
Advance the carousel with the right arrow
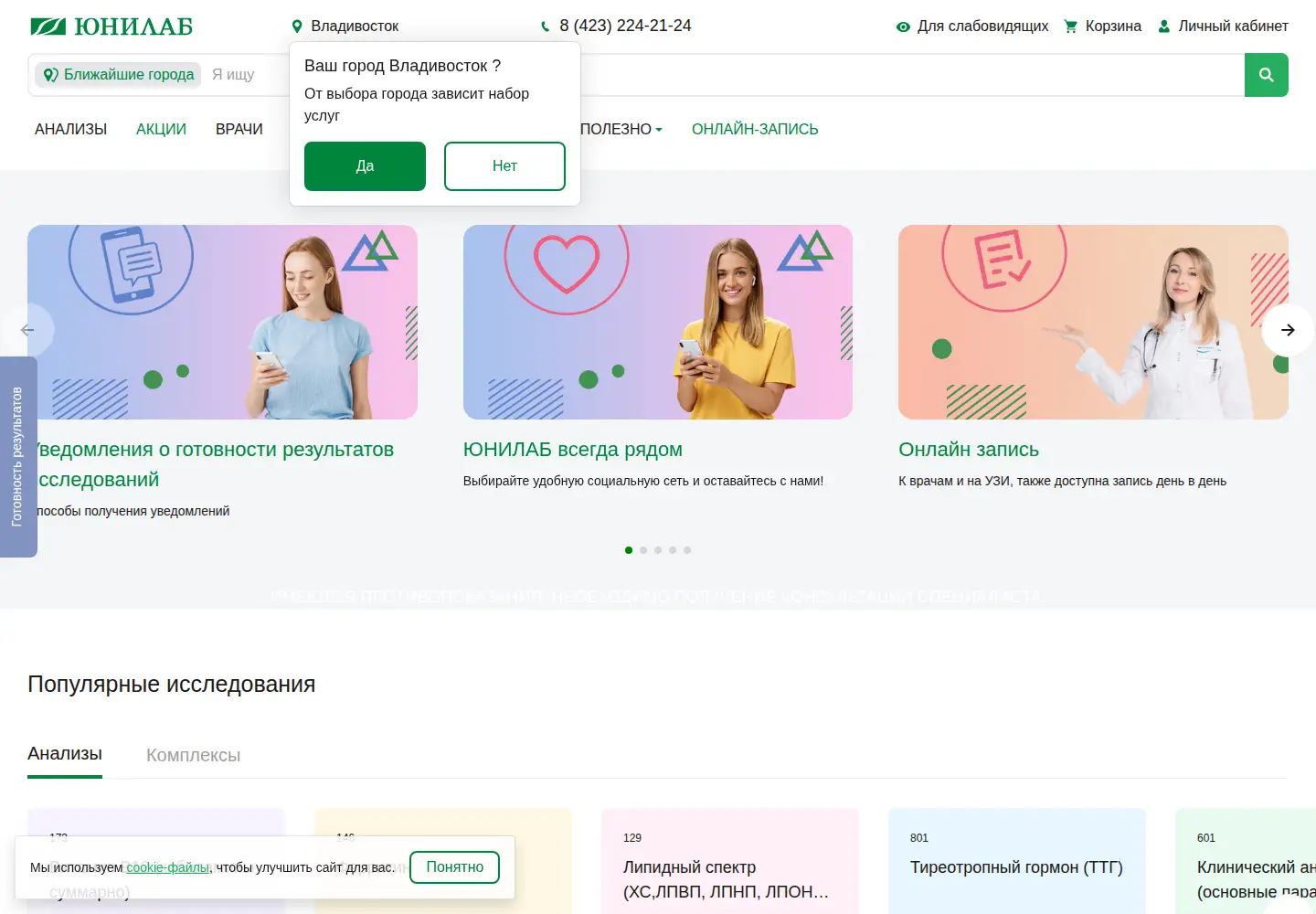tap(1288, 330)
